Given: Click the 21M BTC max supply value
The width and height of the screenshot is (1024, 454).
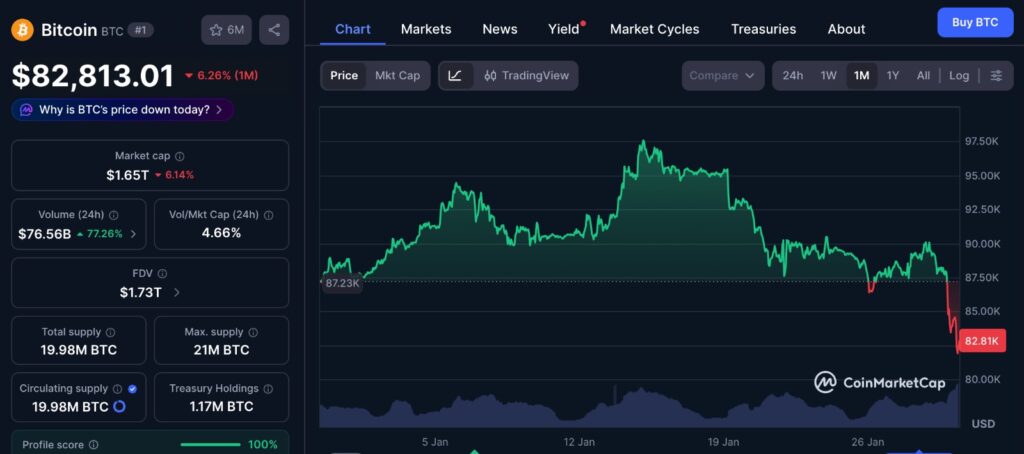Looking at the screenshot, I should point(221,350).
